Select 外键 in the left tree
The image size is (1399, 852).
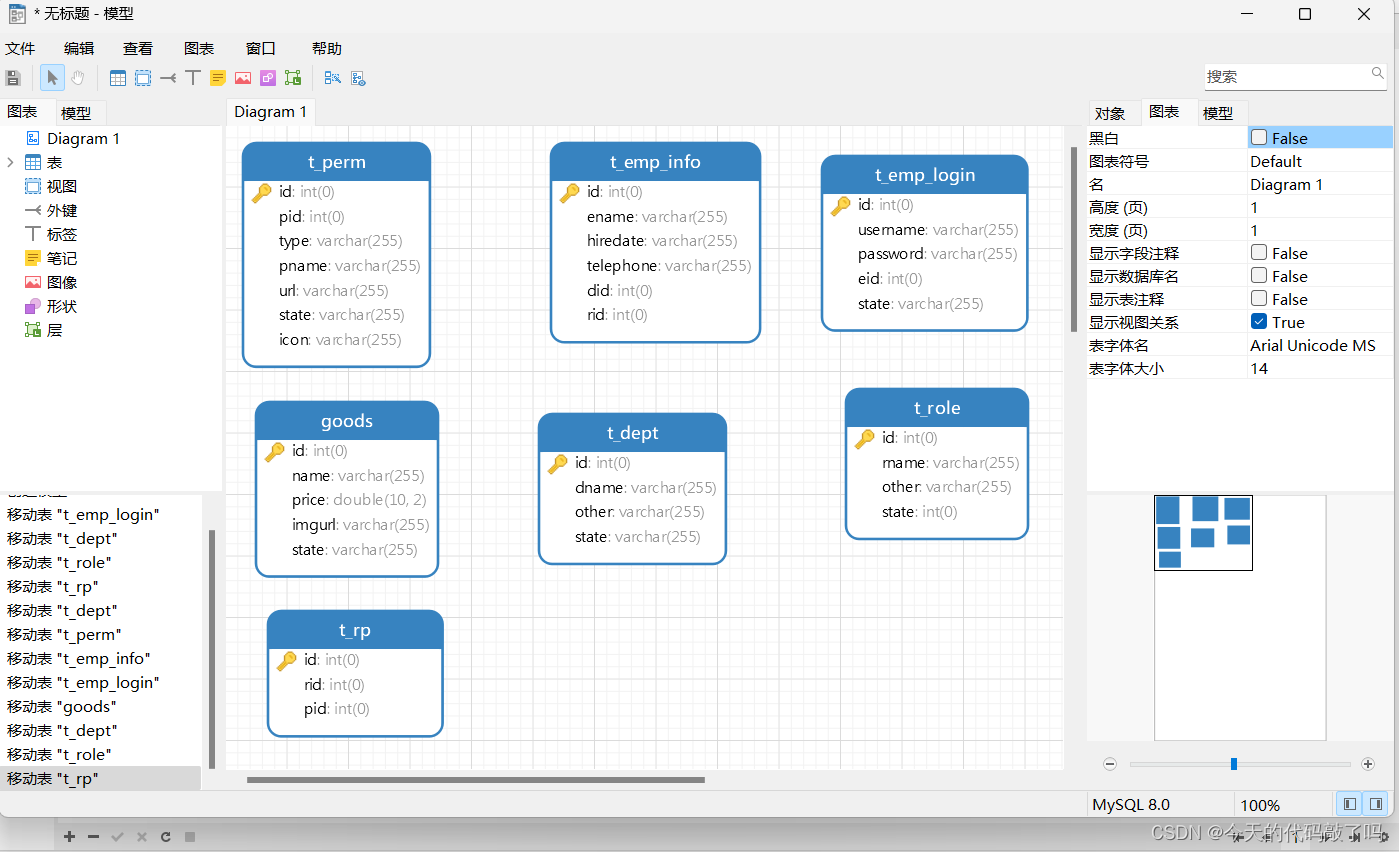click(62, 211)
